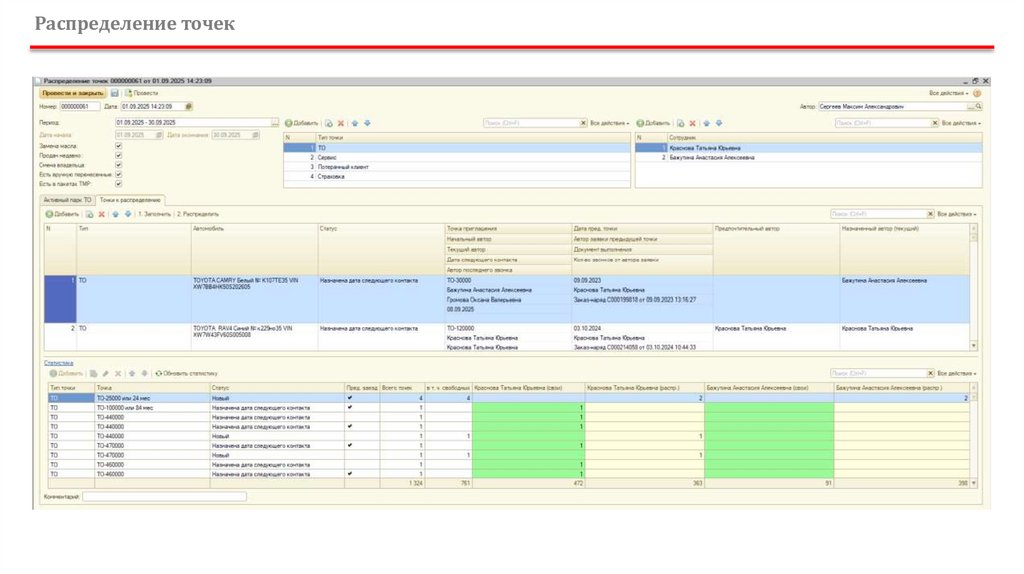Expand Все действия above the Сотрудник table
The image size is (1024, 574).
click(961, 123)
